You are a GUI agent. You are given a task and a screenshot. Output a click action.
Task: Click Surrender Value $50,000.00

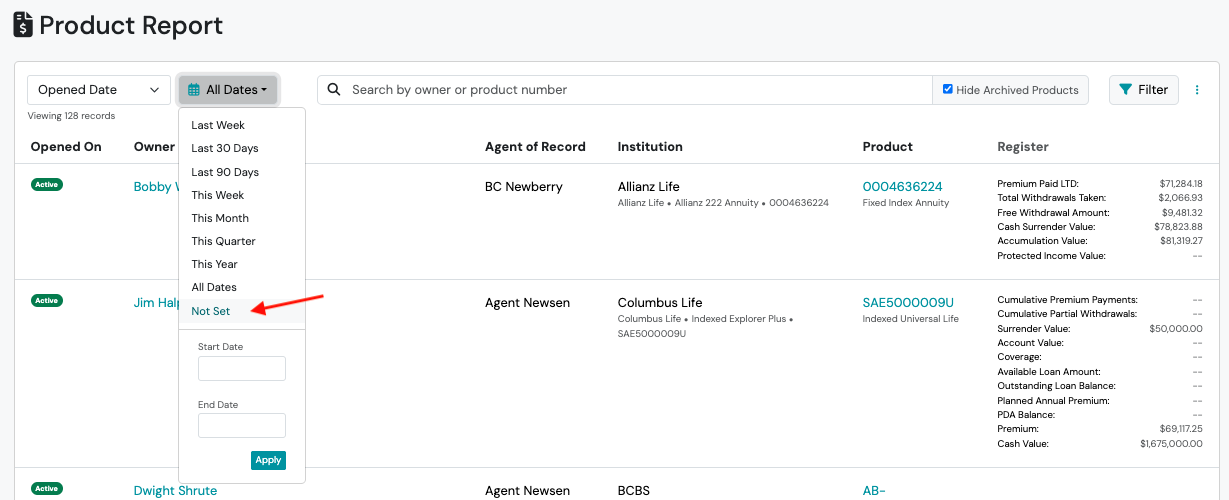click(1176, 328)
